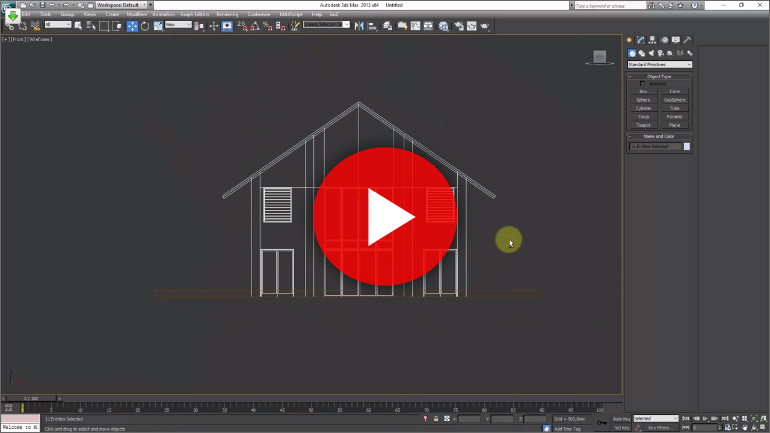Switch to the Motion panel tab
Image resolution: width=770 pixels, height=433 pixels.
point(664,40)
